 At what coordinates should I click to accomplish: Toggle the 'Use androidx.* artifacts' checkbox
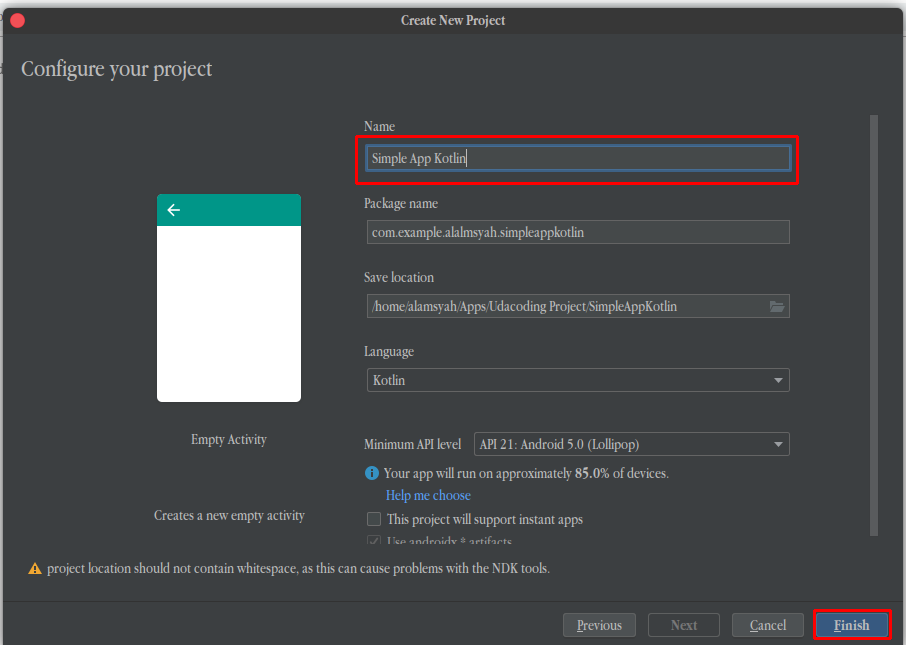click(x=374, y=541)
